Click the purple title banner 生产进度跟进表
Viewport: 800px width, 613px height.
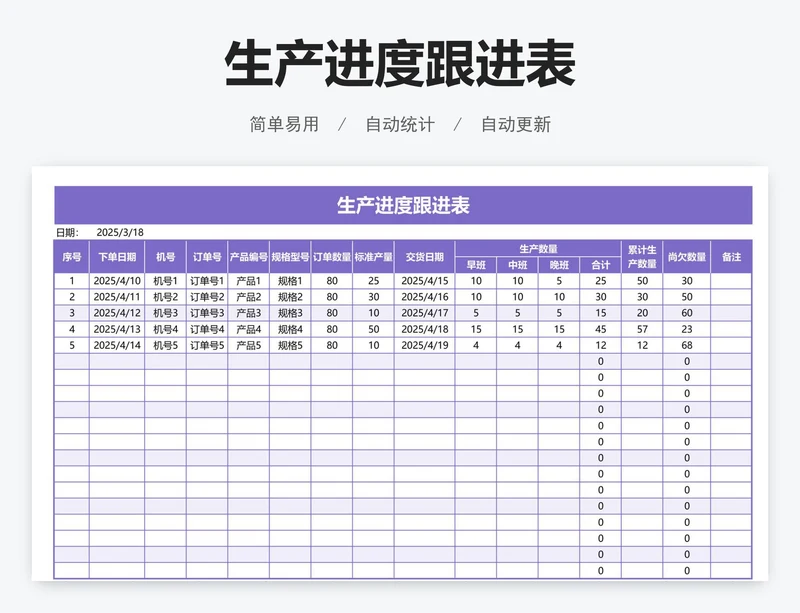pyautogui.click(x=403, y=205)
